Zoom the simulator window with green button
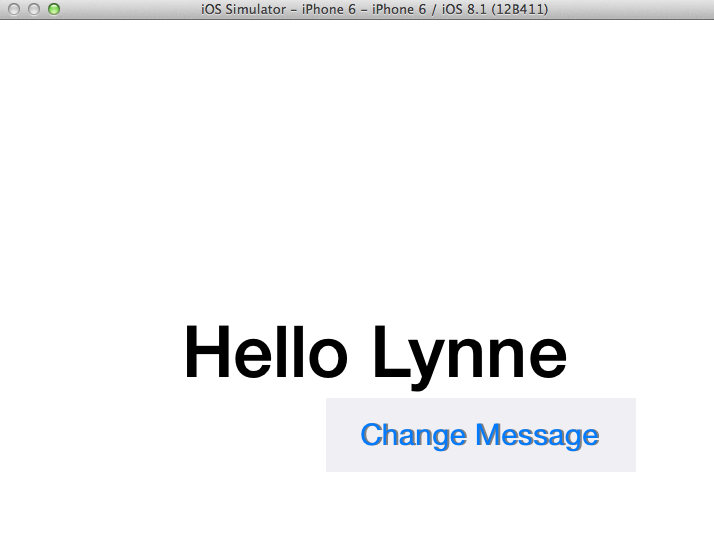Screen dimensions: 714x540 [53, 9]
